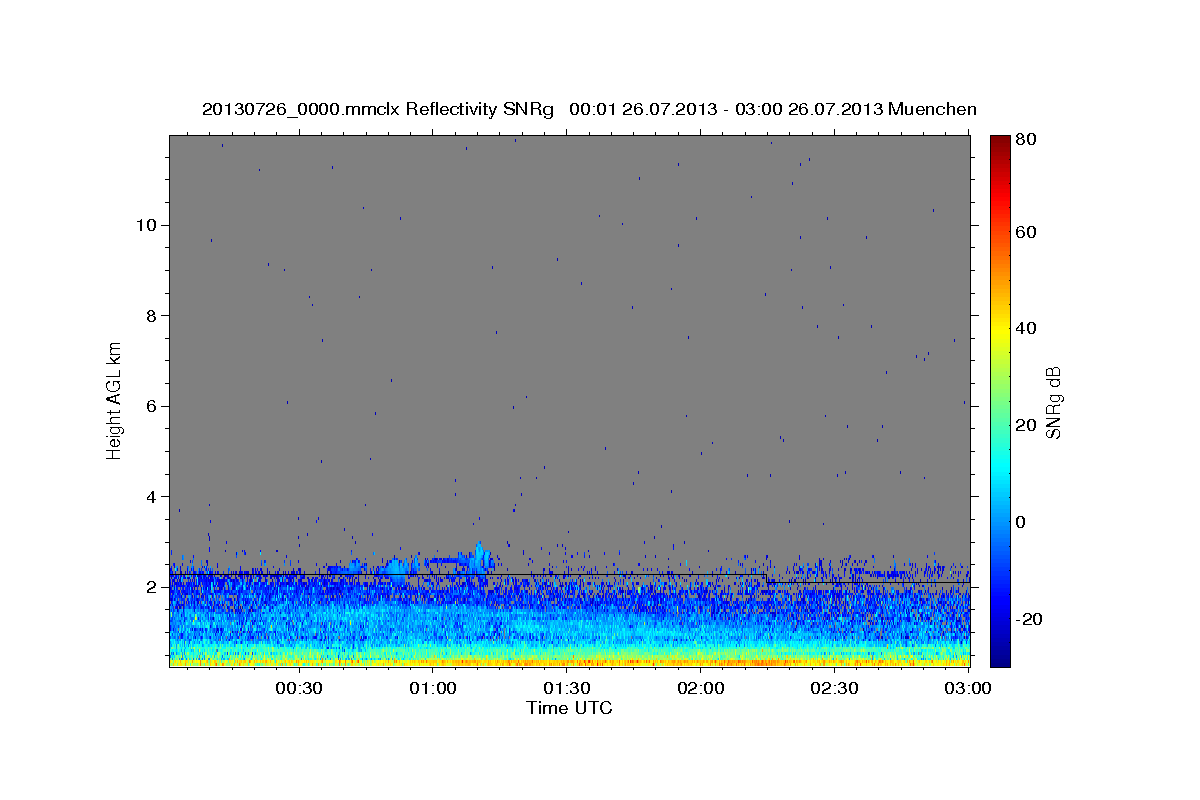The height and width of the screenshot is (800, 1200).
Task: Click the 'Height AGL km' axis label
Action: [x=115, y=401]
